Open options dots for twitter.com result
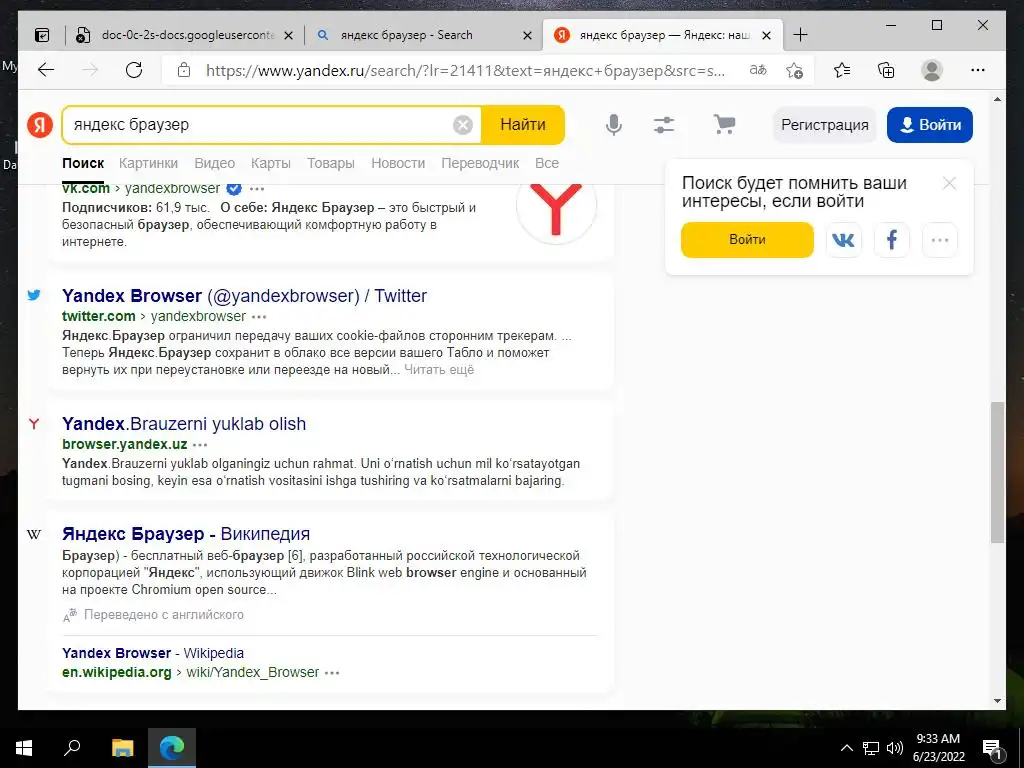The height and width of the screenshot is (768, 1024). pos(259,317)
